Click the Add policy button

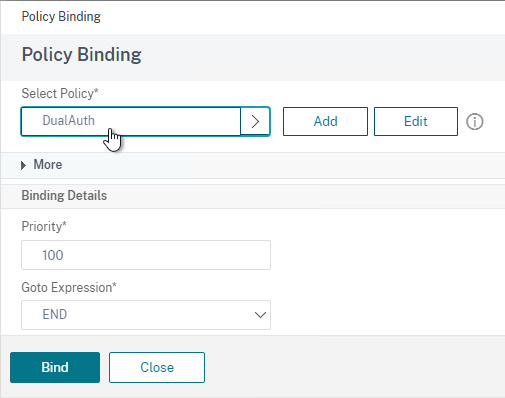coord(325,121)
